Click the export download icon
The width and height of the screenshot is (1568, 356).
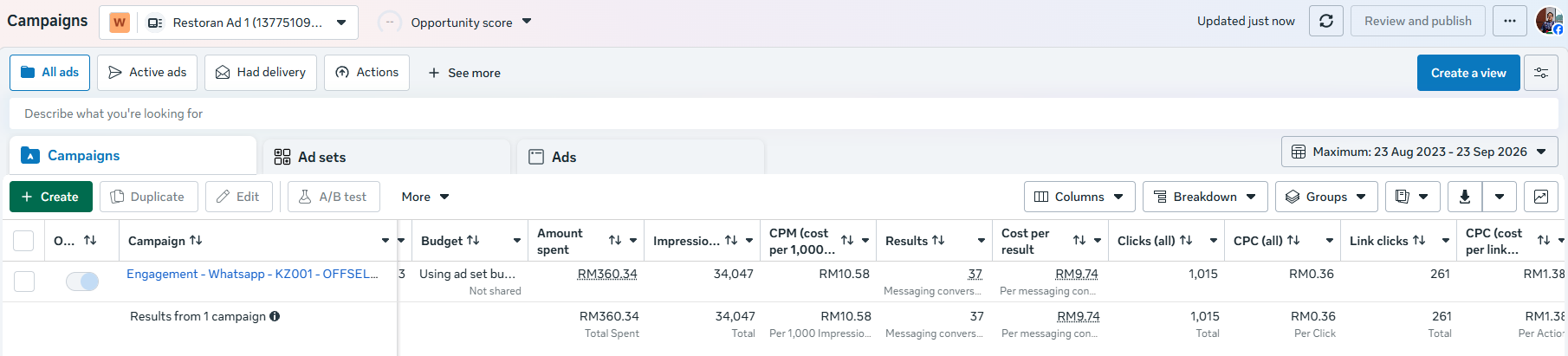(1465, 197)
